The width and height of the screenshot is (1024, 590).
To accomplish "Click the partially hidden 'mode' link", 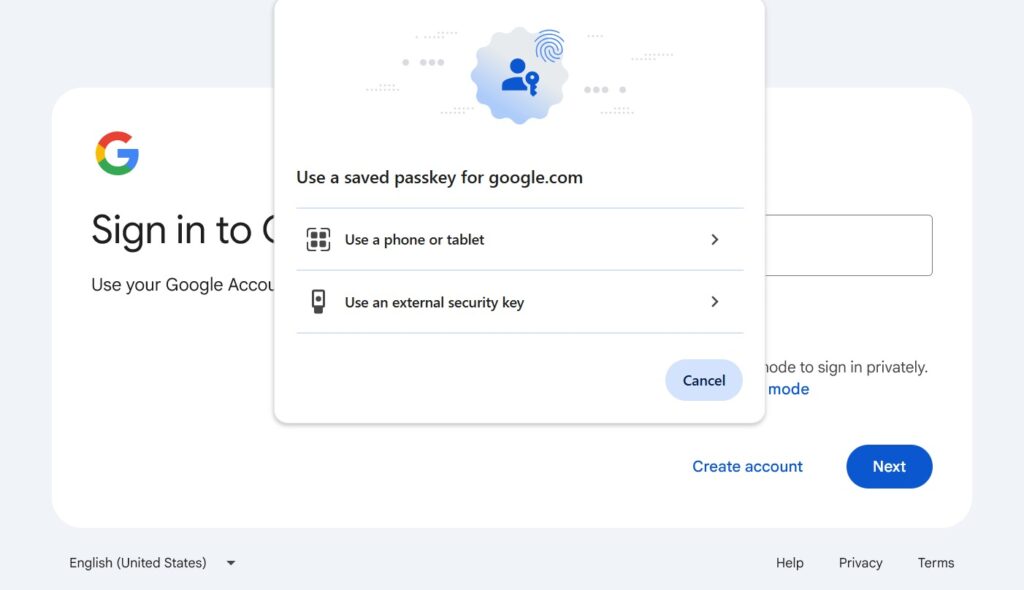I will tap(788, 389).
